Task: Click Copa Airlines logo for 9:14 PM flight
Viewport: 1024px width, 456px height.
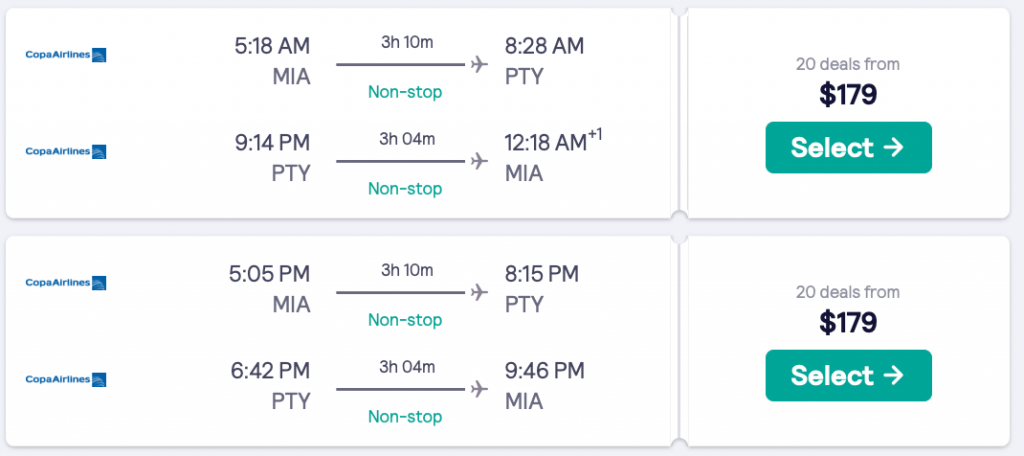Action: point(66,151)
